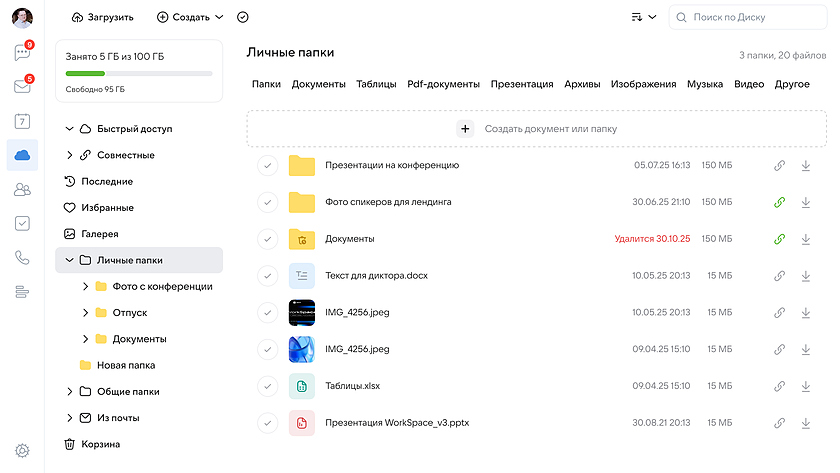Select the Презентации на конференцию folder checkbox
Screen dimensions: 840x473
(267, 166)
